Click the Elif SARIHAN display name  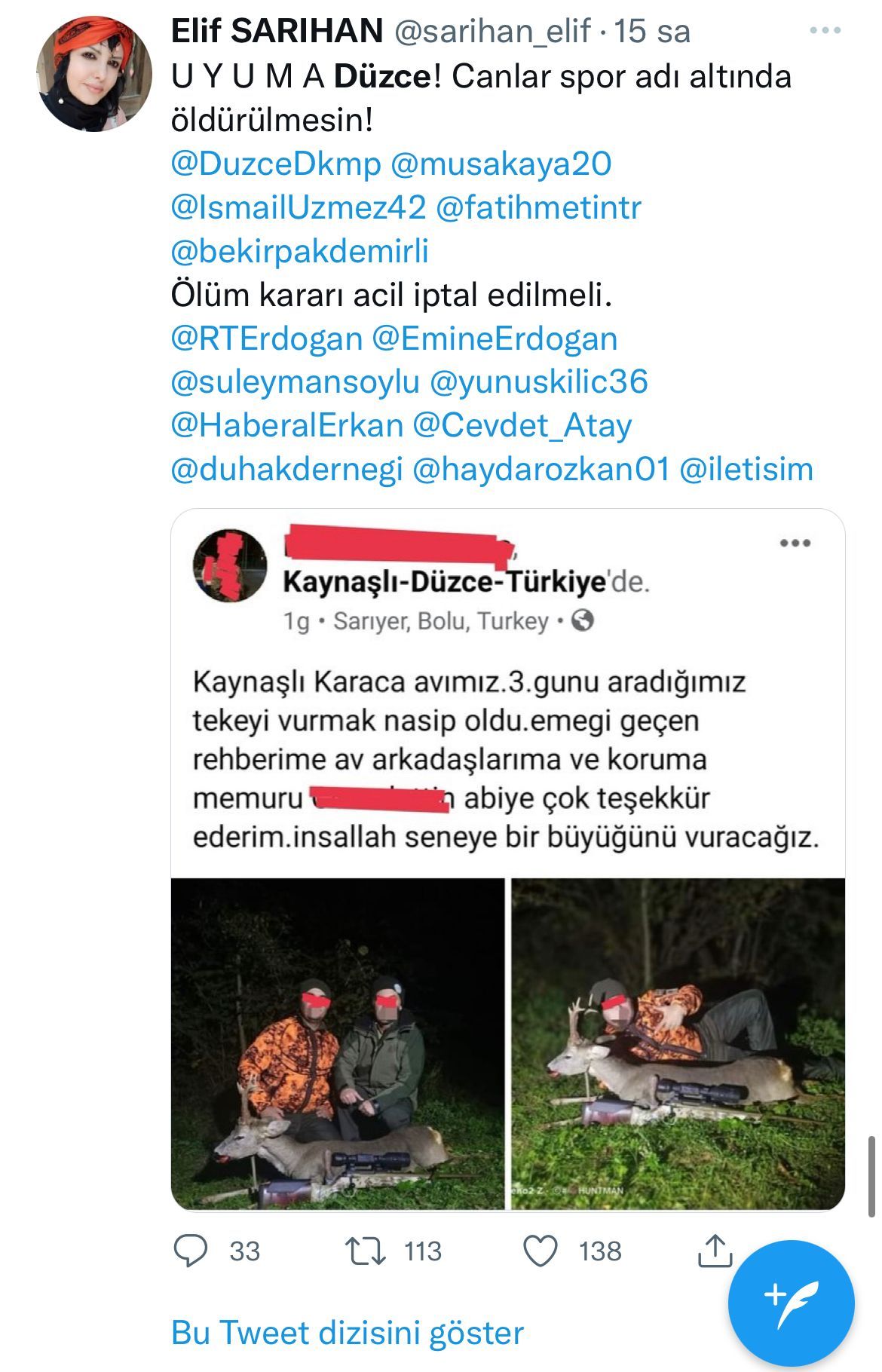click(x=277, y=31)
